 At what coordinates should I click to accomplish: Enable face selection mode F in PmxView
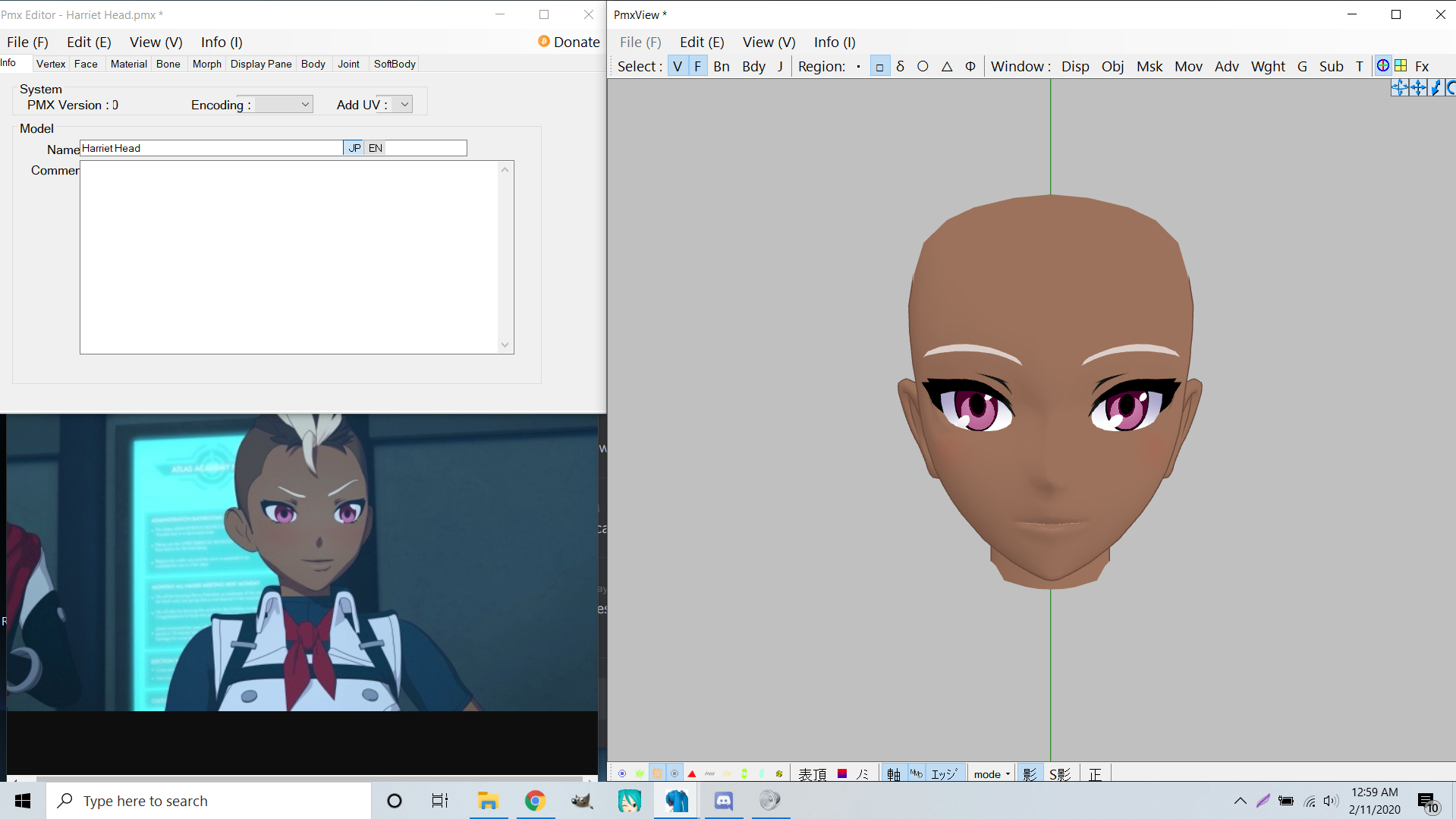[697, 66]
